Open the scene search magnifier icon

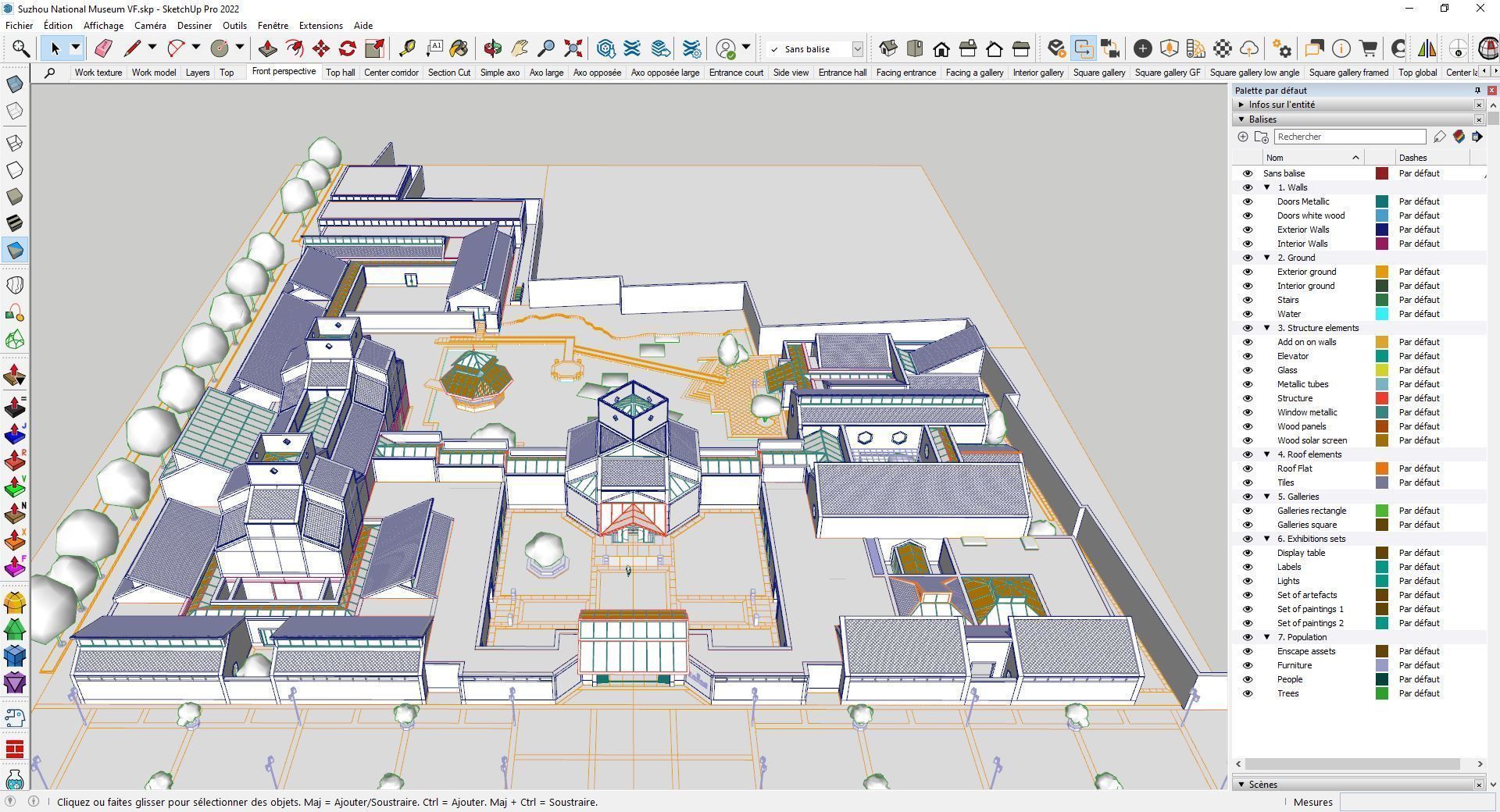pos(50,73)
